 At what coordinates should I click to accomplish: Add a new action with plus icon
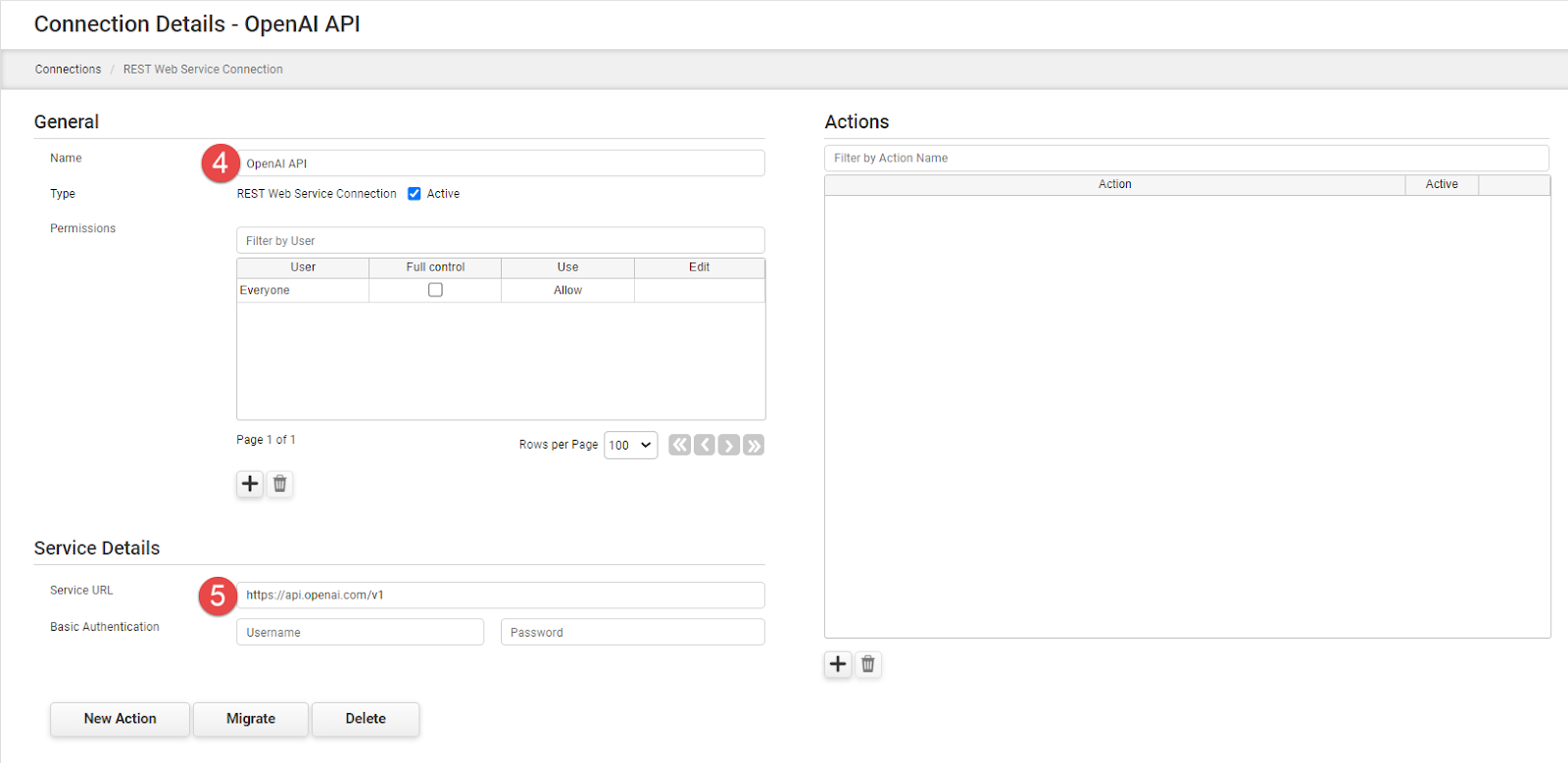[838, 664]
